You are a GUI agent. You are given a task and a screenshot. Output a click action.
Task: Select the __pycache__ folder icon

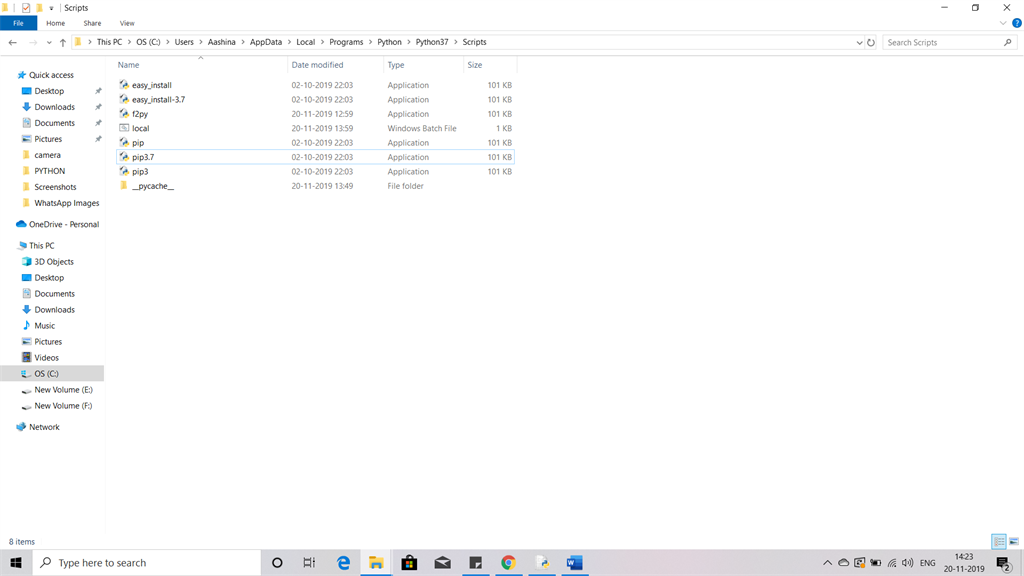click(x=124, y=185)
